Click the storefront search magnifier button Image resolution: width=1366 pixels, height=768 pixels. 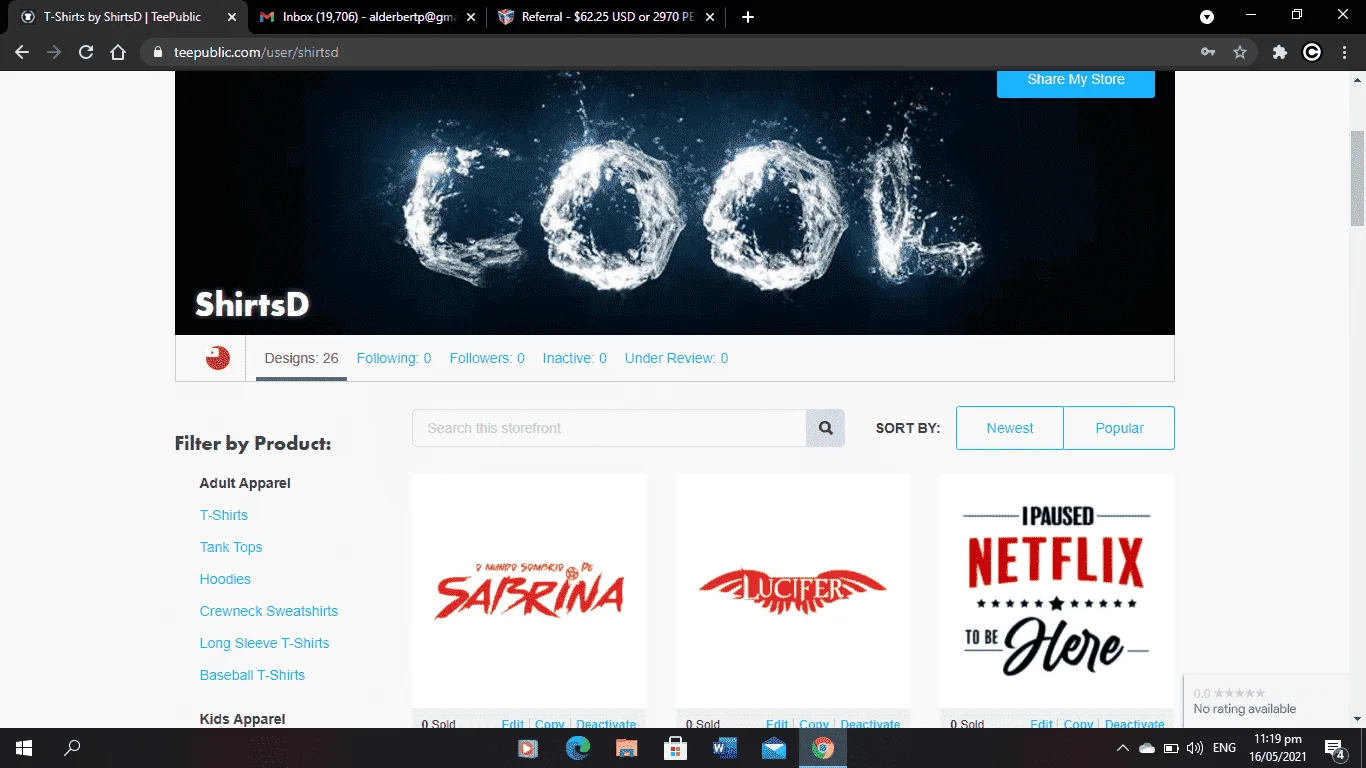click(x=826, y=428)
